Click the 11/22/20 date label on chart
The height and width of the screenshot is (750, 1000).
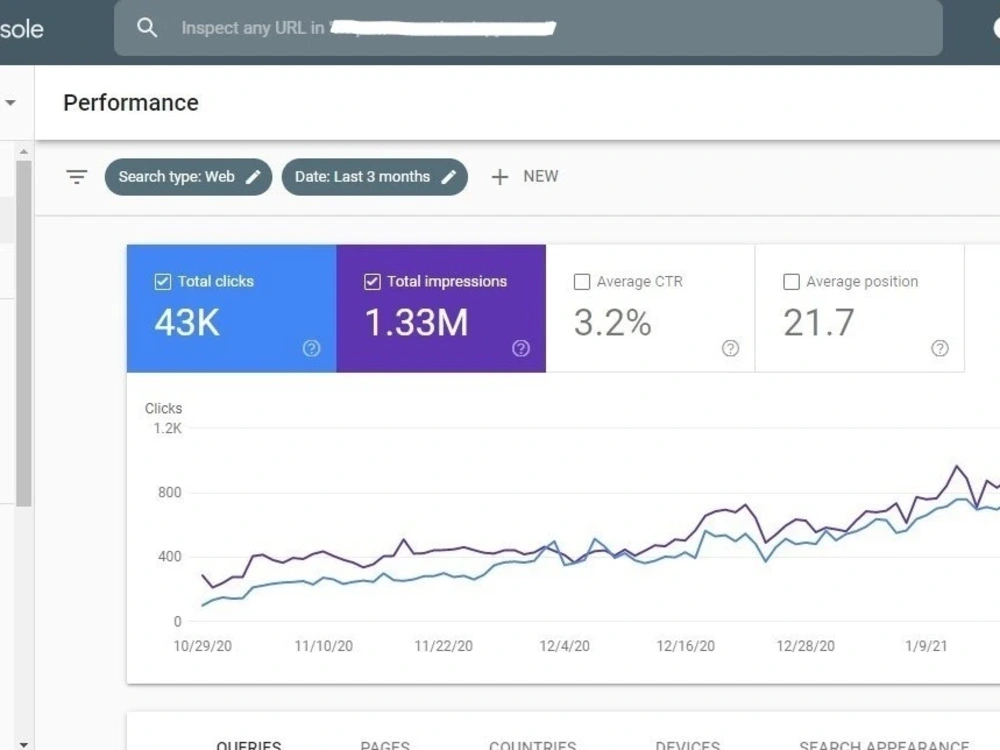point(444,646)
